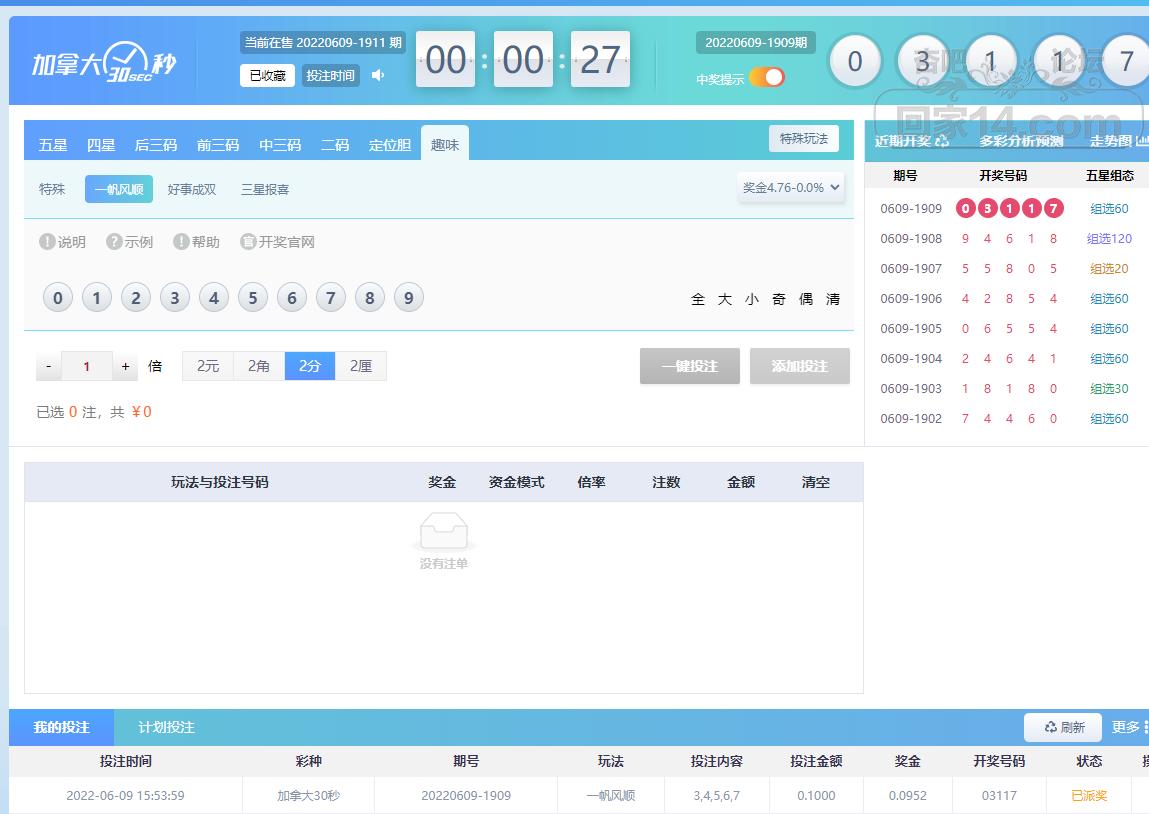Select the 2角 unit option

click(x=259, y=366)
